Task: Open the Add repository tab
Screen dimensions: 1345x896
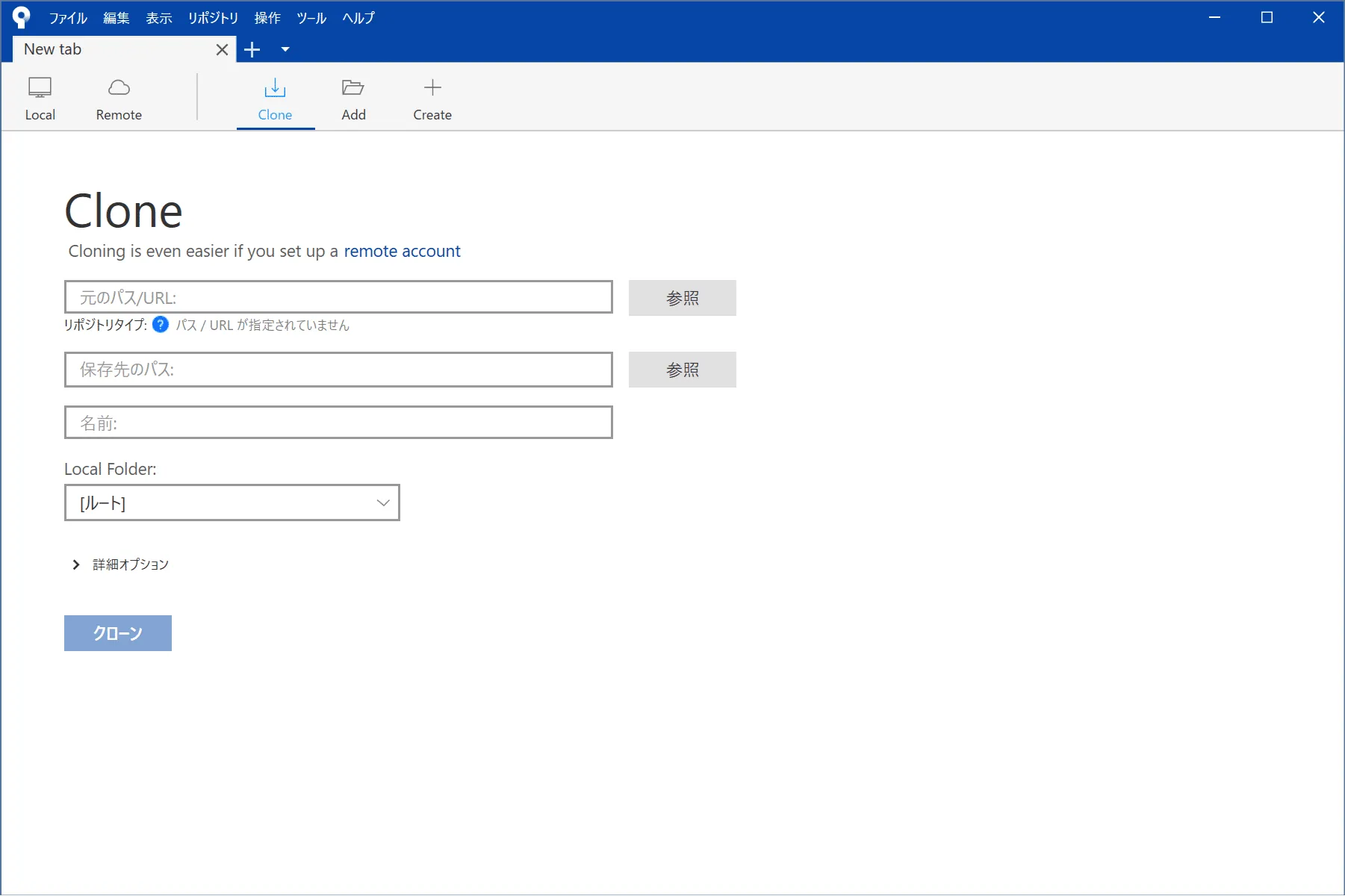Action: 353,98
